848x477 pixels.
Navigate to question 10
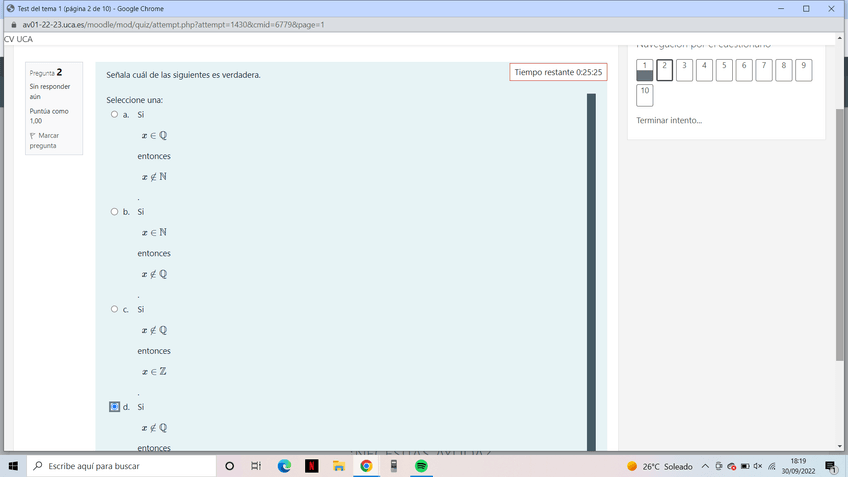[x=644, y=95]
